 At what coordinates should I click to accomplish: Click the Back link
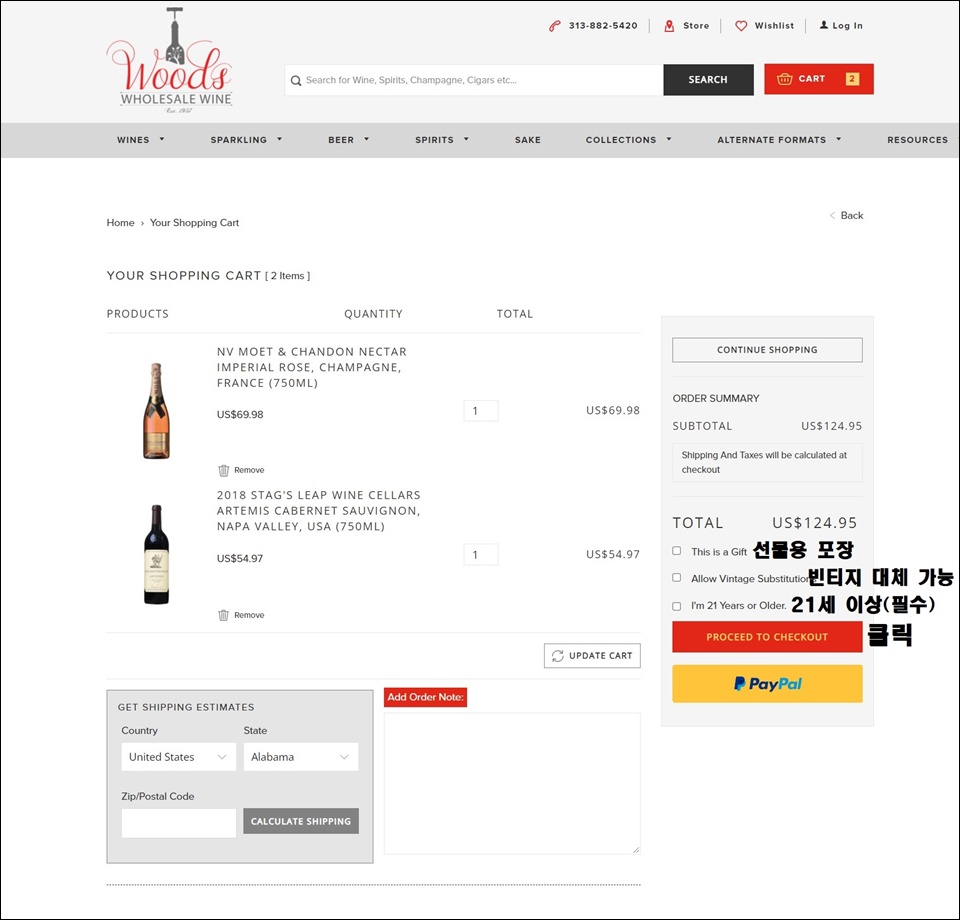pos(852,215)
